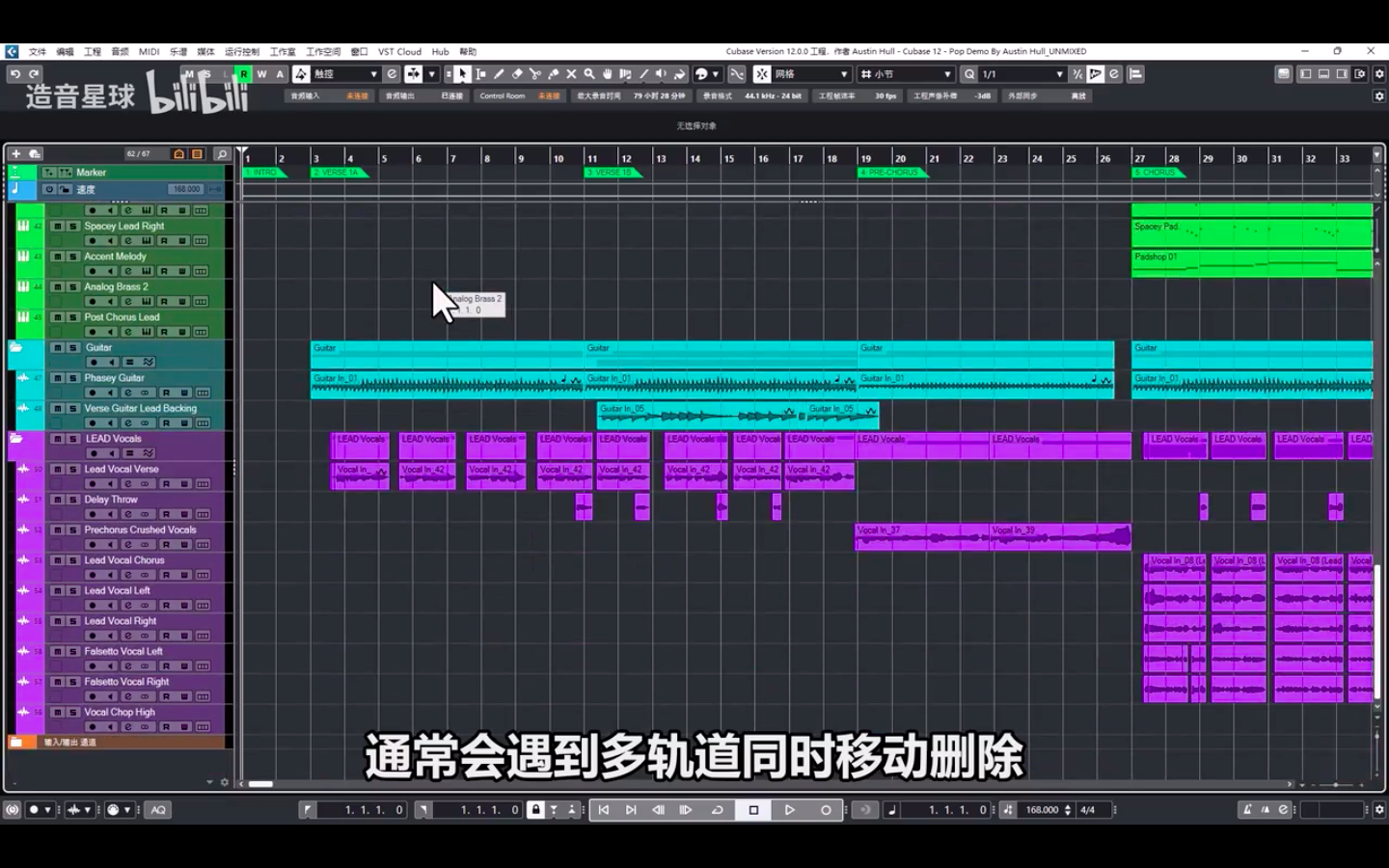Image resolution: width=1389 pixels, height=868 pixels.
Task: Toggle the Snap on/off button
Action: [x=762, y=74]
